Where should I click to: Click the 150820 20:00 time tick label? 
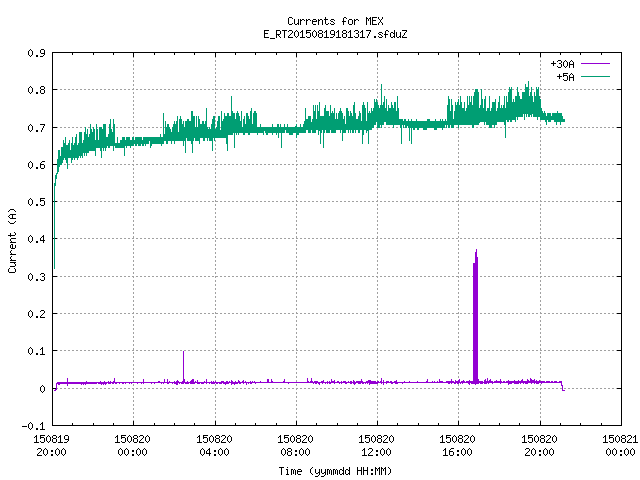[x=540, y=446]
